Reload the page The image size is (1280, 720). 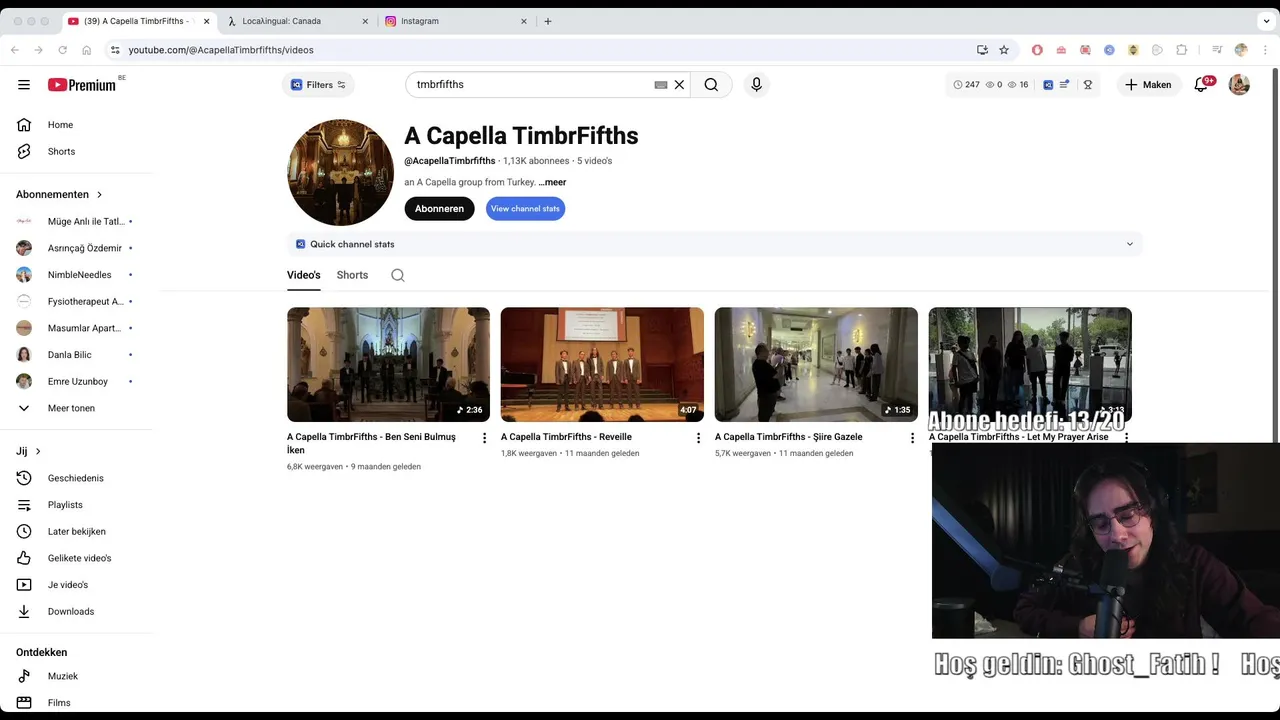tap(62, 50)
